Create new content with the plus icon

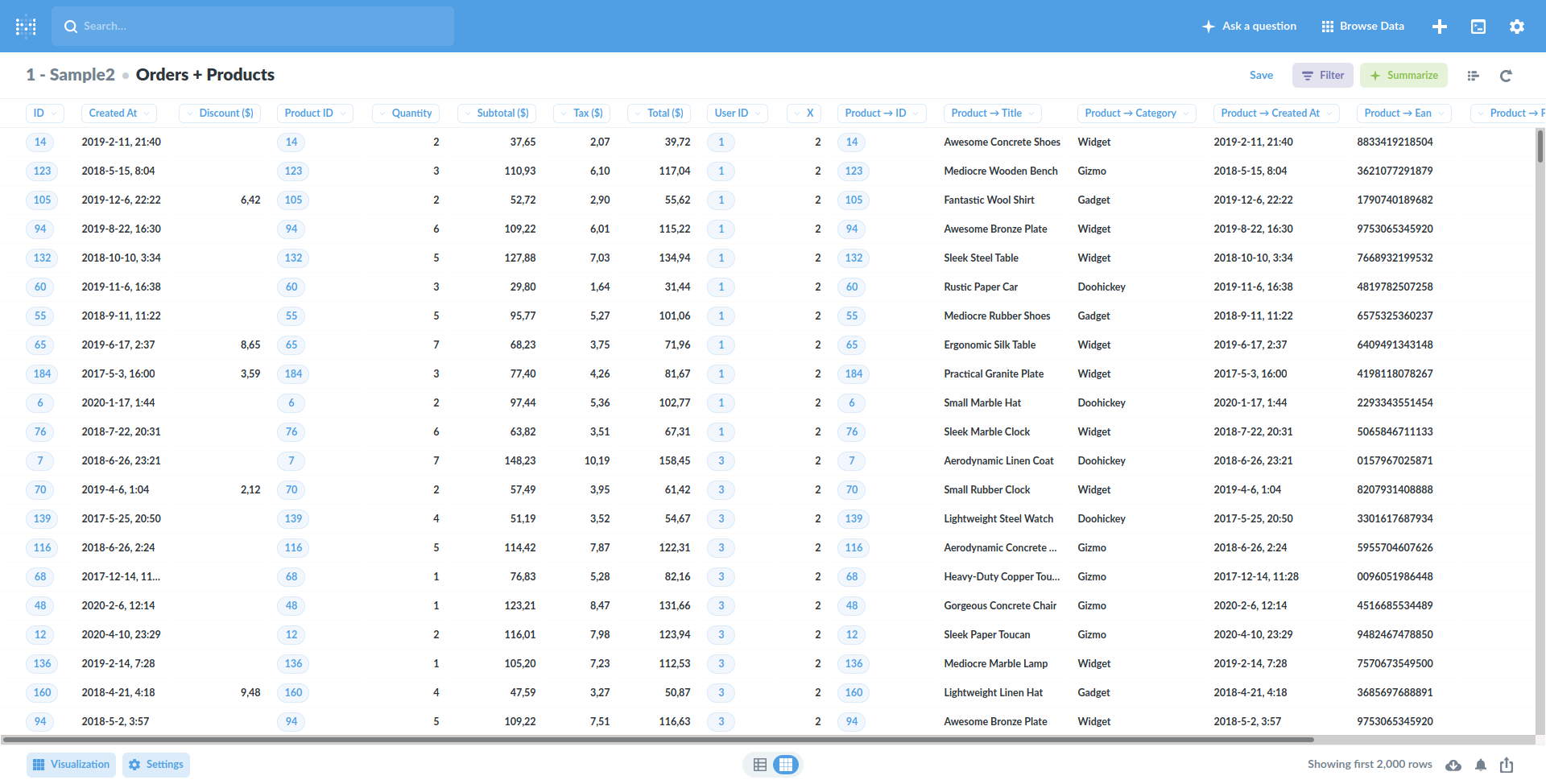pos(1440,26)
